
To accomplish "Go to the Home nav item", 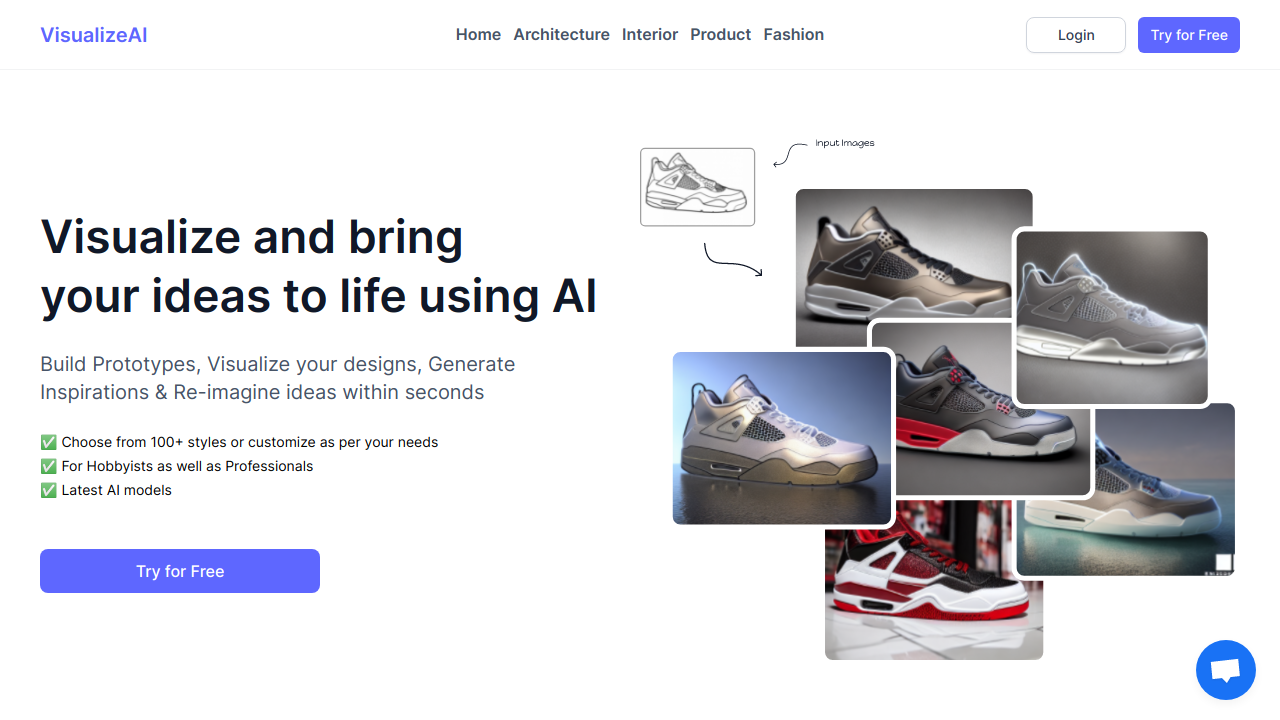I will pos(478,35).
